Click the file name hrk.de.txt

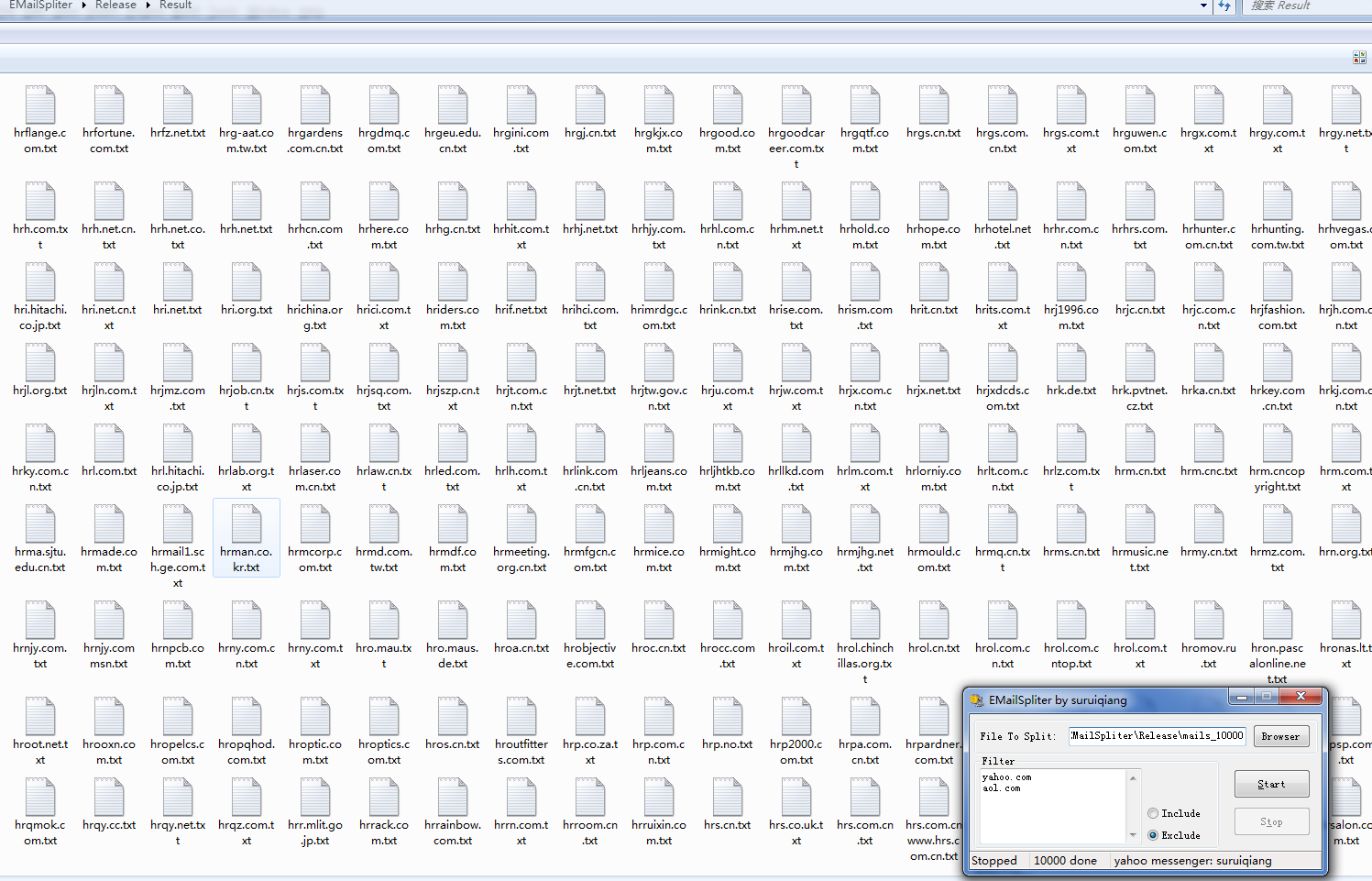[x=1071, y=391]
